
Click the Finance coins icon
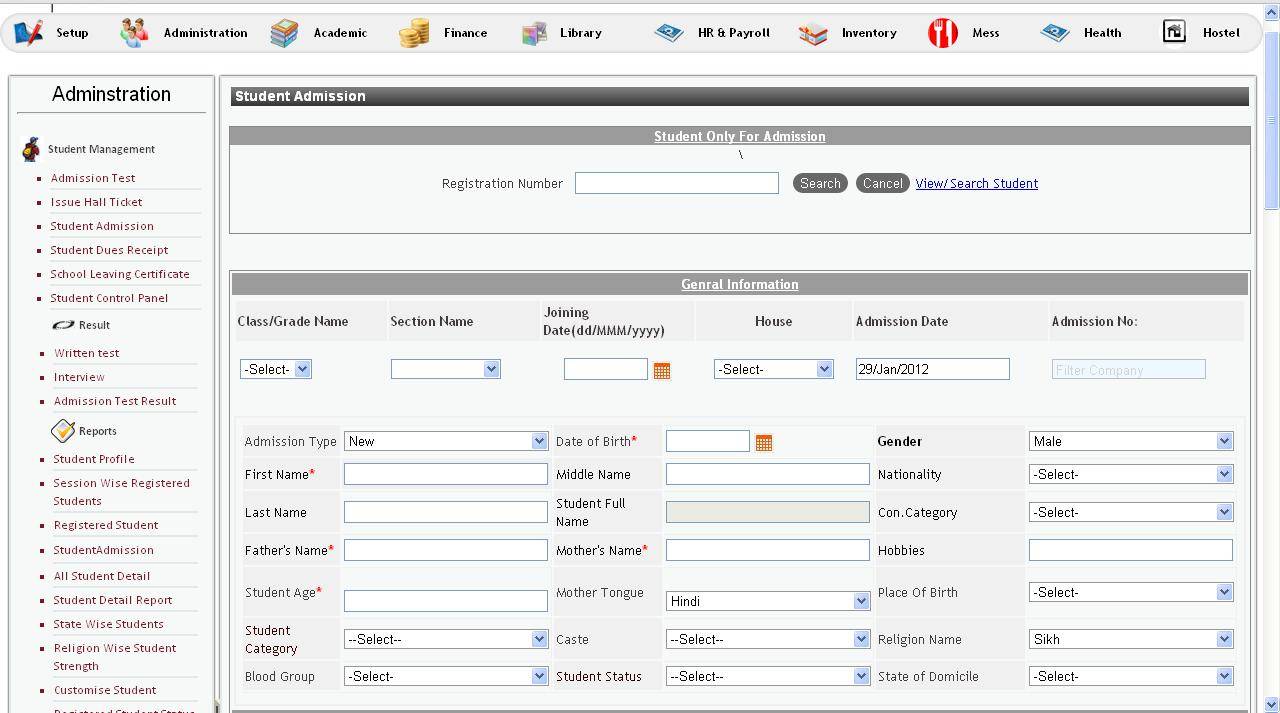coord(414,33)
